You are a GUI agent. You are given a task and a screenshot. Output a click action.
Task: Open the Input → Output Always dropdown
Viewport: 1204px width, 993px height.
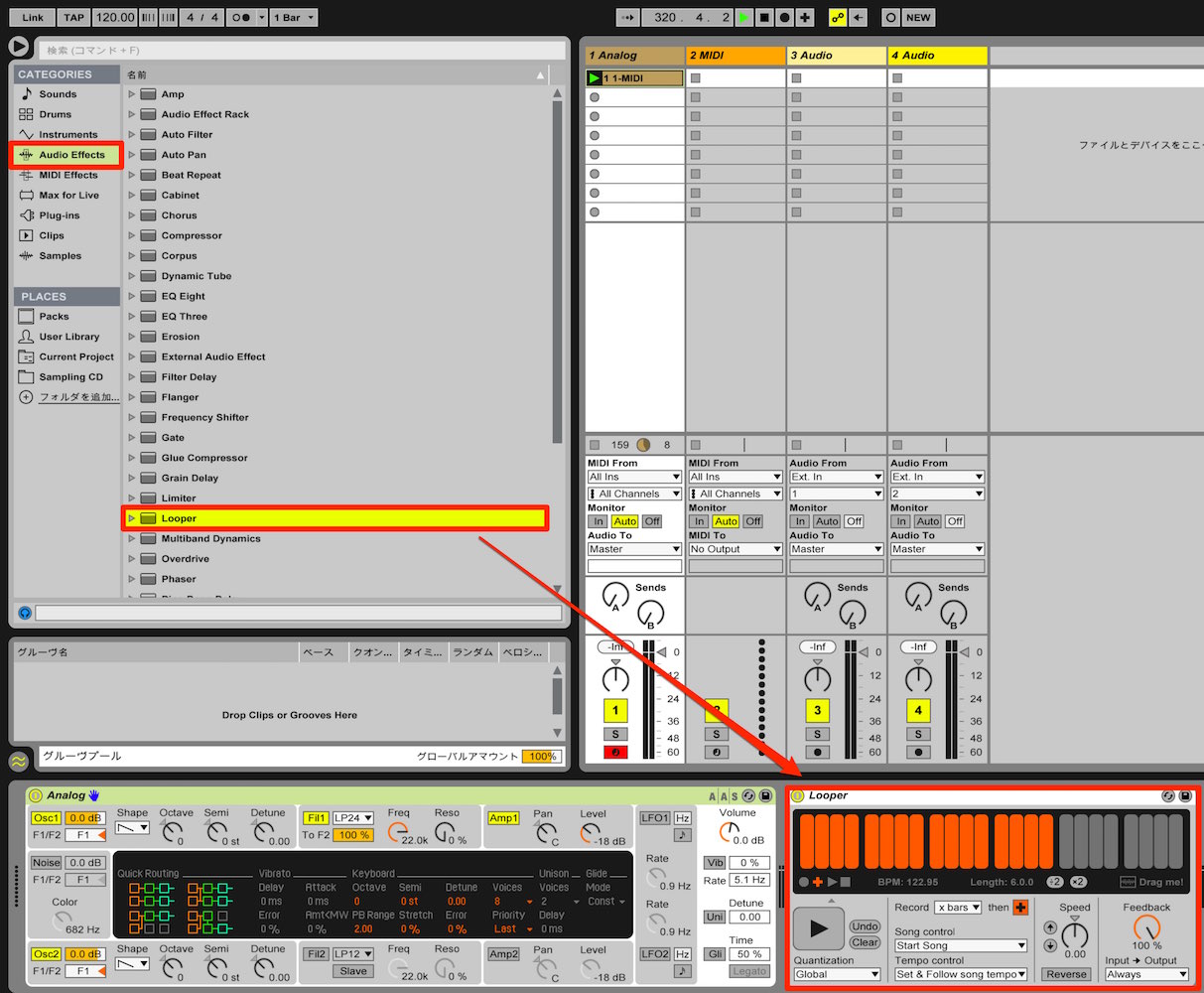(1146, 975)
